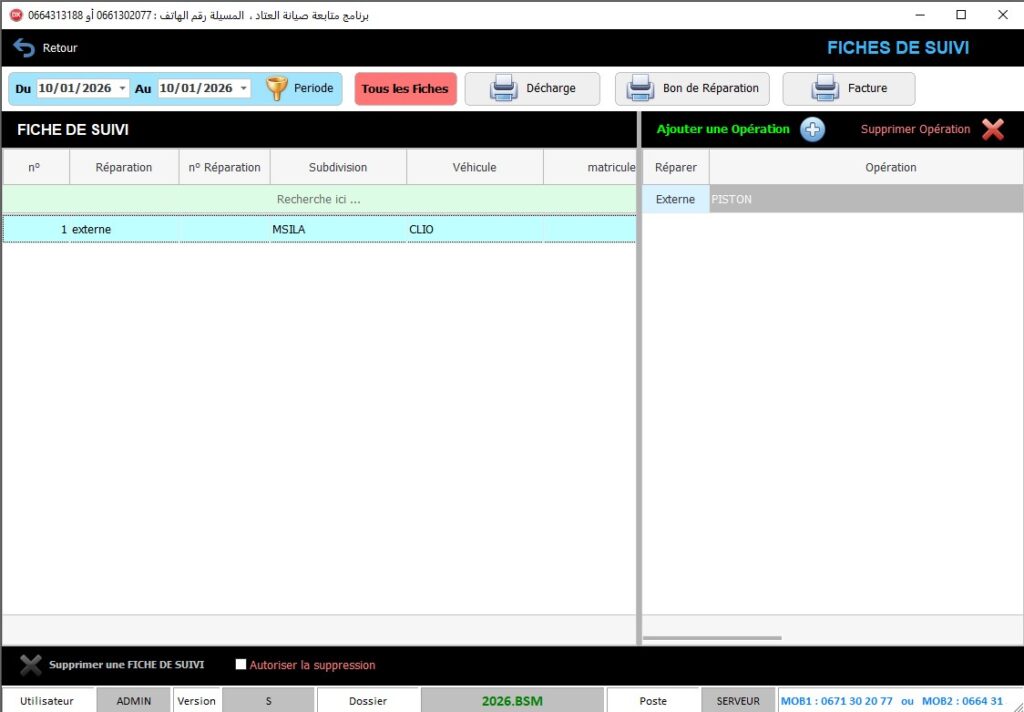Click the Bon de Réparation printer icon
This screenshot has width=1024, height=712.
[640, 89]
